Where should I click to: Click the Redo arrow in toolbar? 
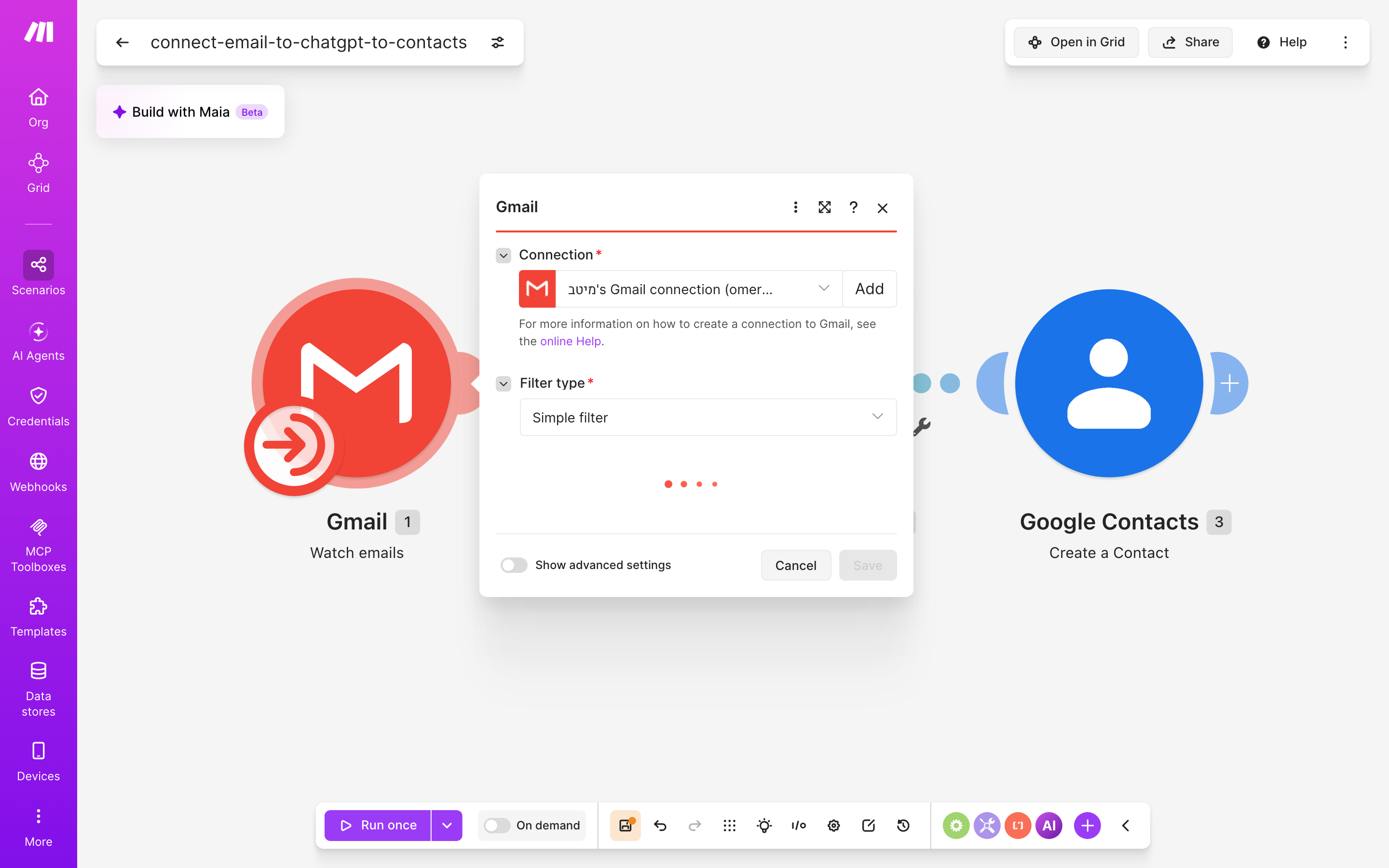pyautogui.click(x=694, y=826)
